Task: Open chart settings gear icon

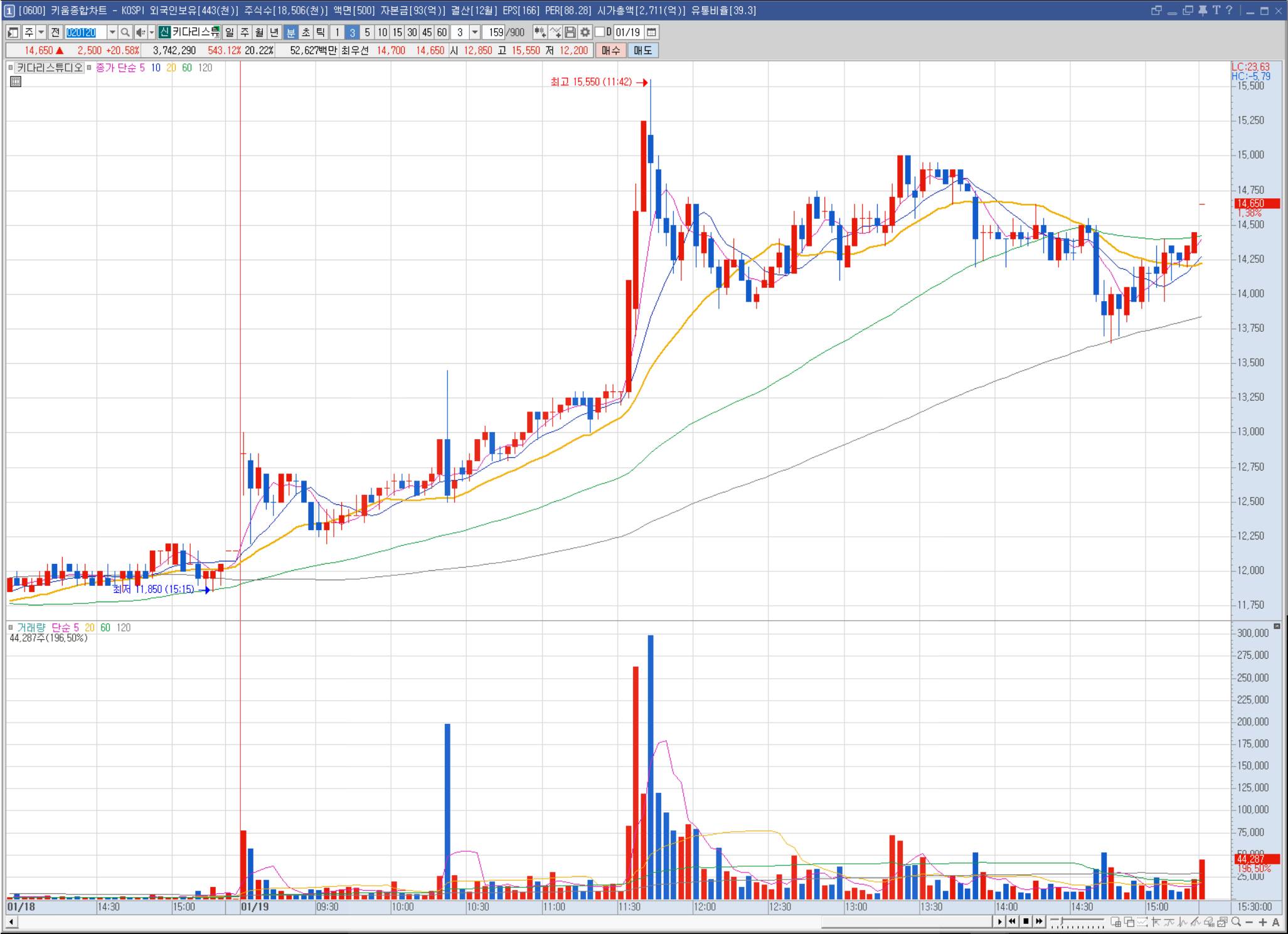Action: coord(585,32)
